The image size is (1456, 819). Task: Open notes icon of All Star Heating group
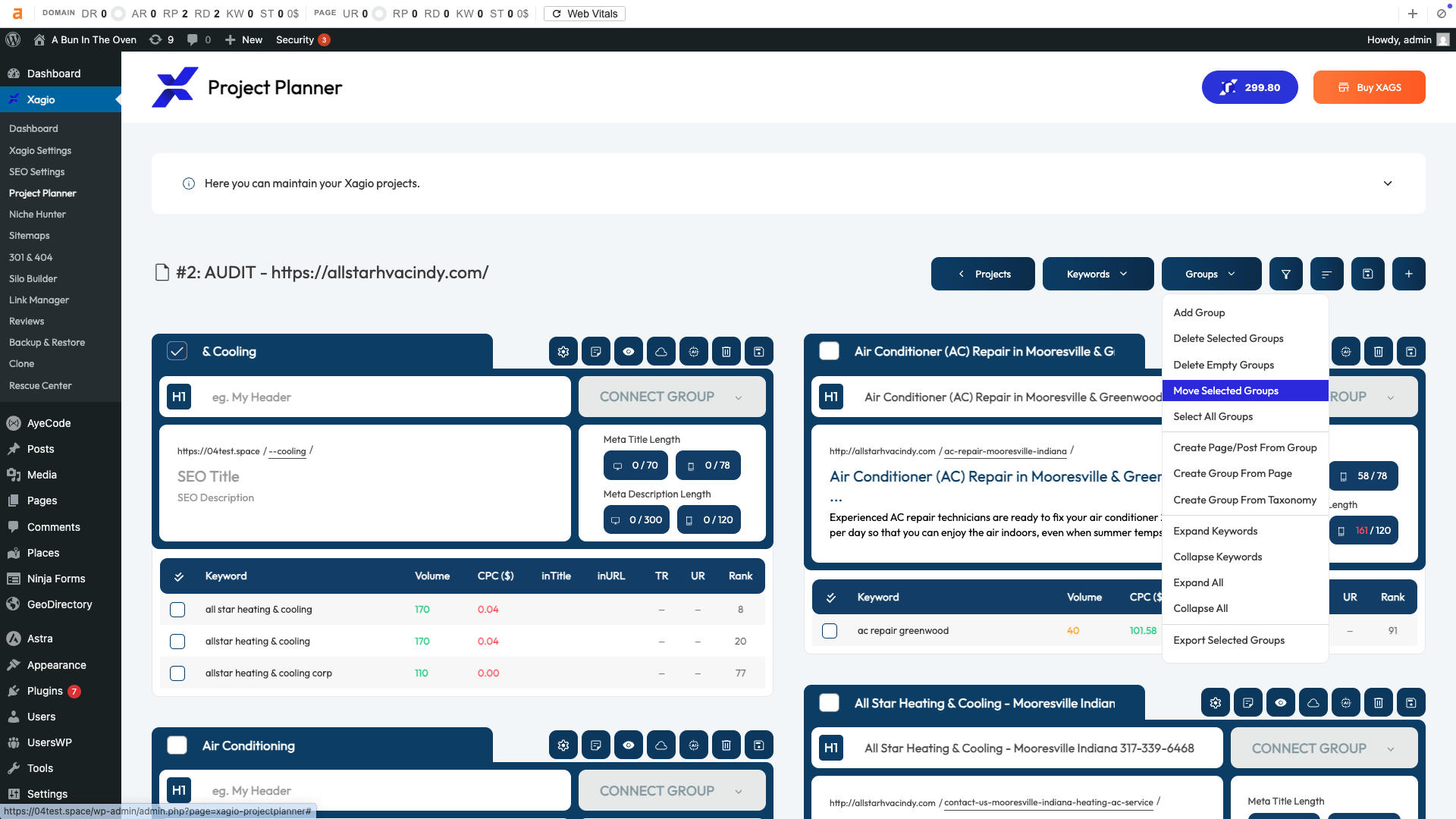pos(1247,703)
